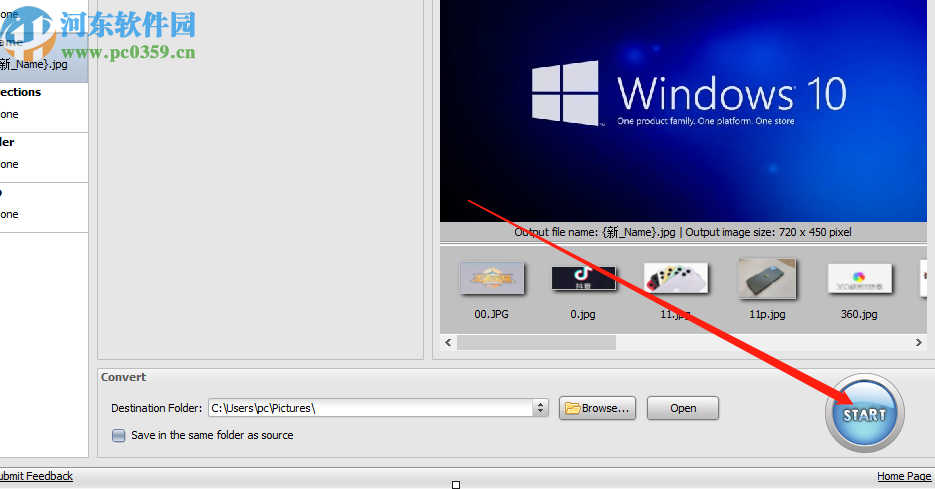Click the horizontal thumbnail scrollbar handle
The image size is (935, 489).
536,342
